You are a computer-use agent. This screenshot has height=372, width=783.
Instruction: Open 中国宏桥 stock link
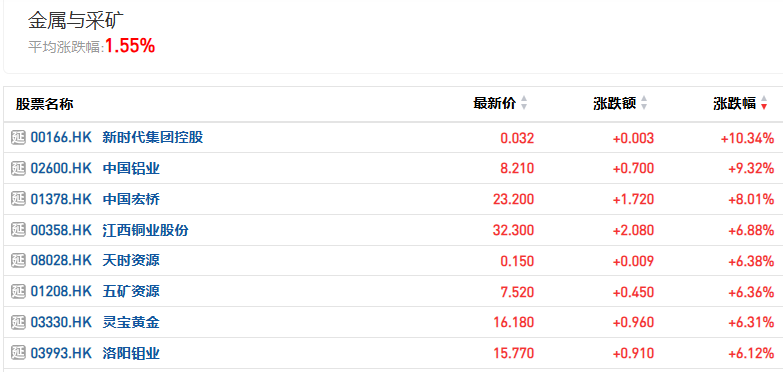point(131,199)
